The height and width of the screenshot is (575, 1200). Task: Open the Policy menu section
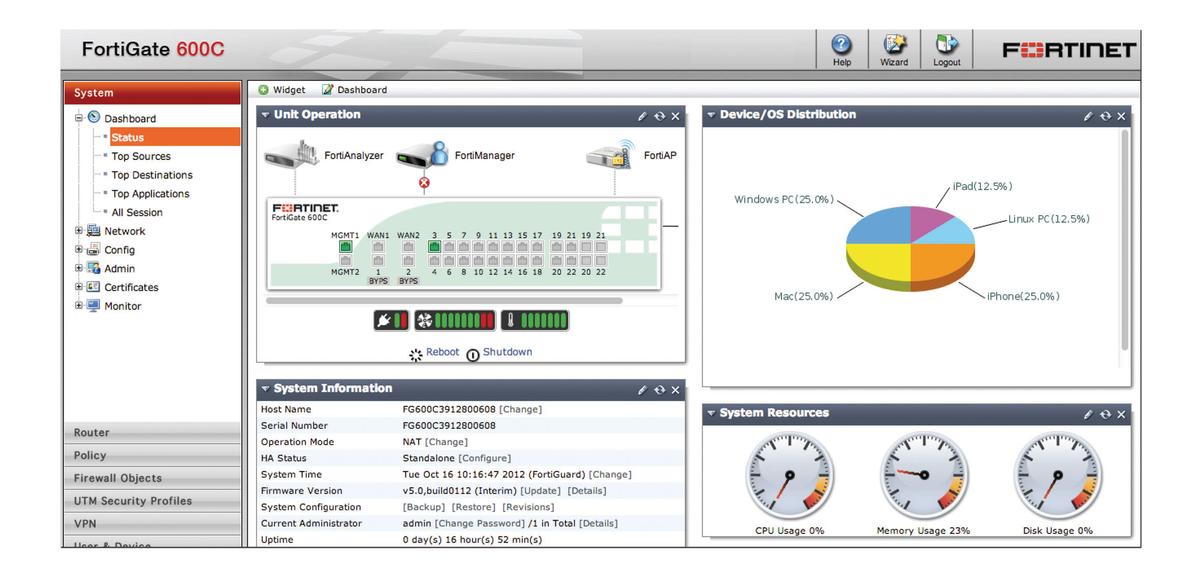tap(90, 455)
